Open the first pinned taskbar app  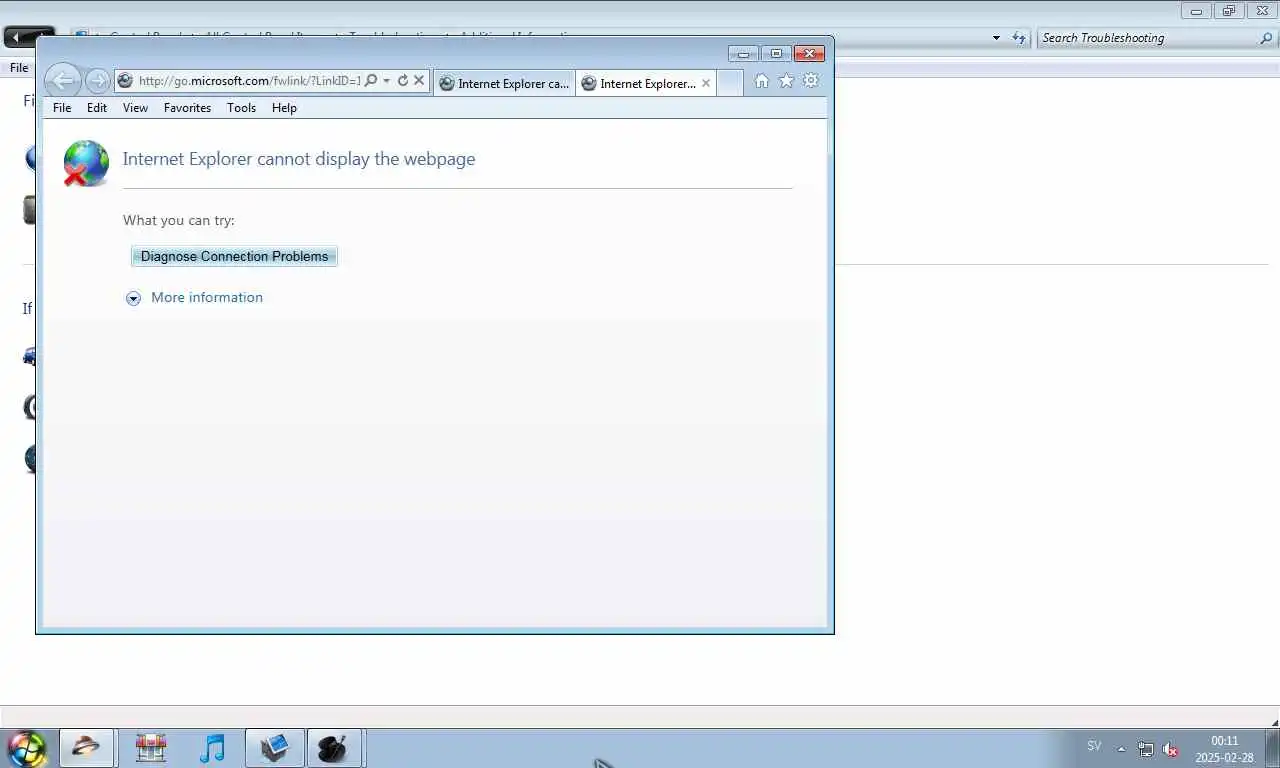(86, 748)
